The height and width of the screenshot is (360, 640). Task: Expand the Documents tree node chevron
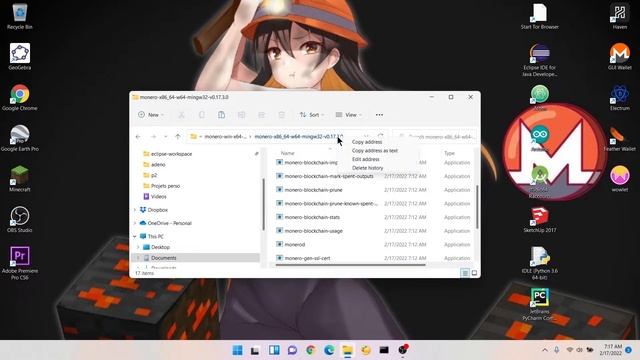[138, 258]
